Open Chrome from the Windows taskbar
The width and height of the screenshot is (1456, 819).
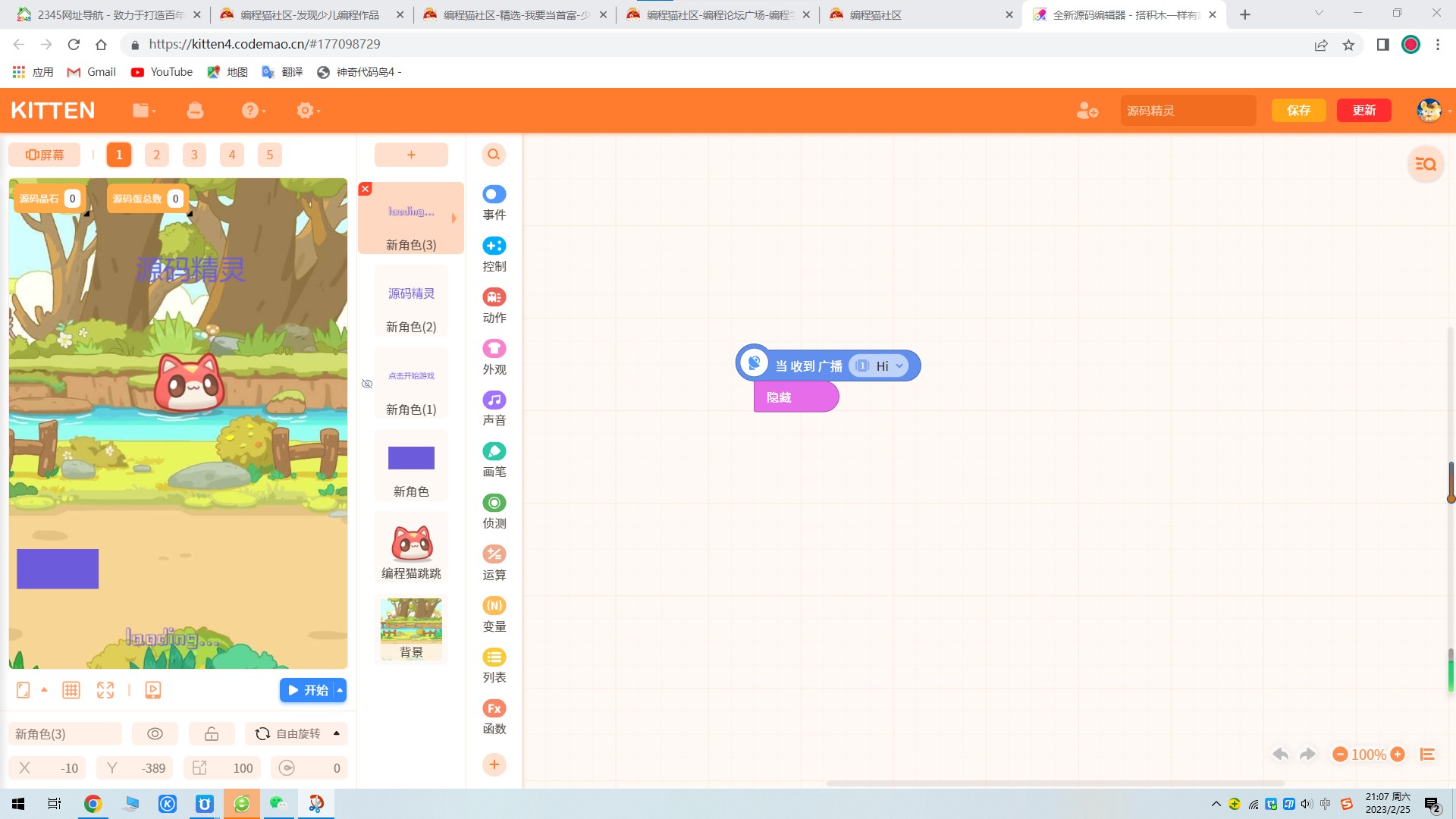[x=93, y=804]
